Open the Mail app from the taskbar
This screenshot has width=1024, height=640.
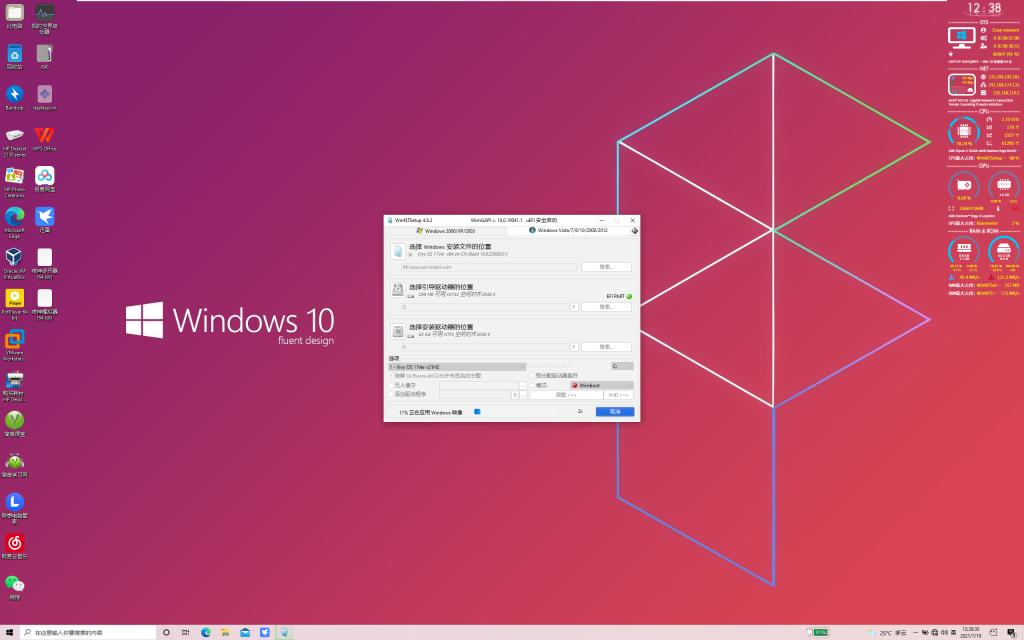pyautogui.click(x=245, y=632)
